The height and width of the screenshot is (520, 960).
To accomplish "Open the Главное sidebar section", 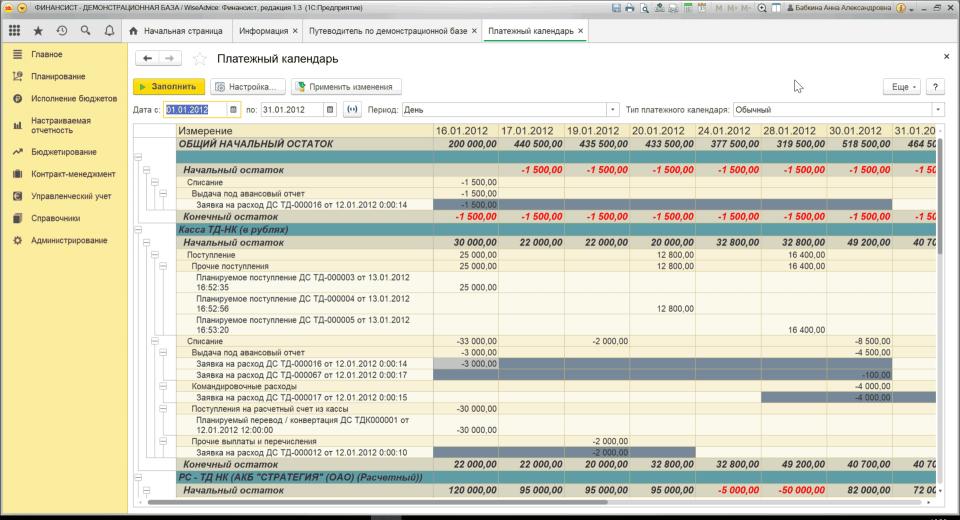I will click(47, 55).
